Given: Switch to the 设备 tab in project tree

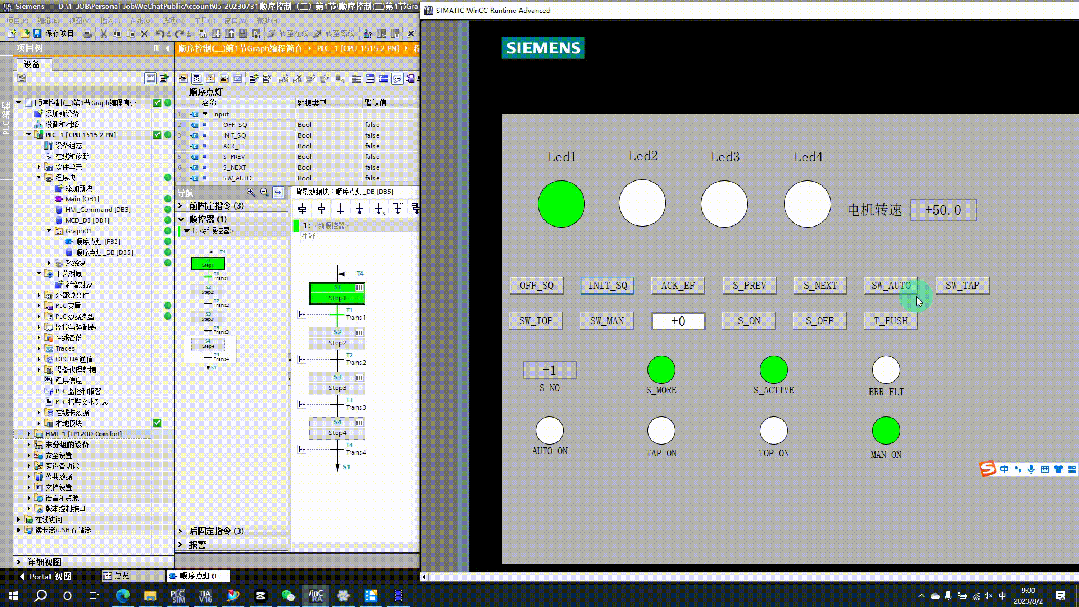Looking at the screenshot, I should 31,65.
